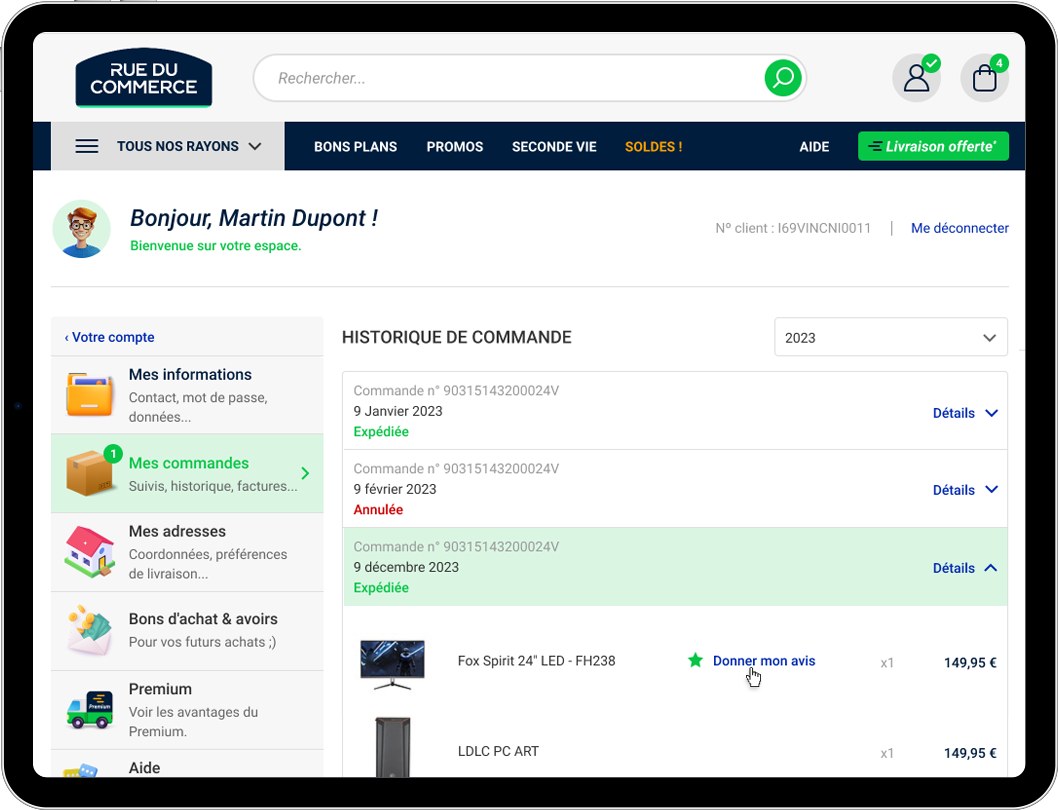Expand details of 9 février 2023 order
The width and height of the screenshot is (1058, 810).
(x=965, y=490)
